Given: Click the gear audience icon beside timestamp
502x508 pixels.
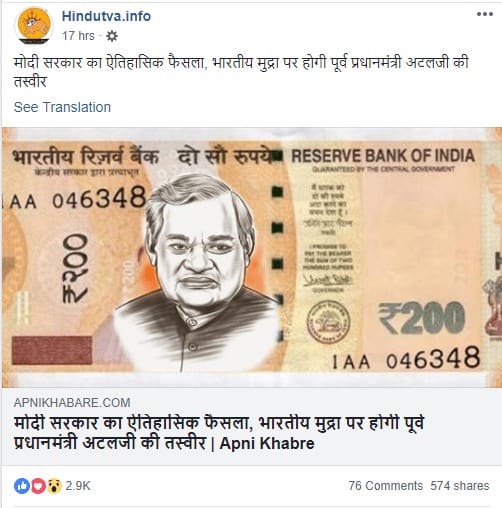Looking at the screenshot, I should click(112, 36).
